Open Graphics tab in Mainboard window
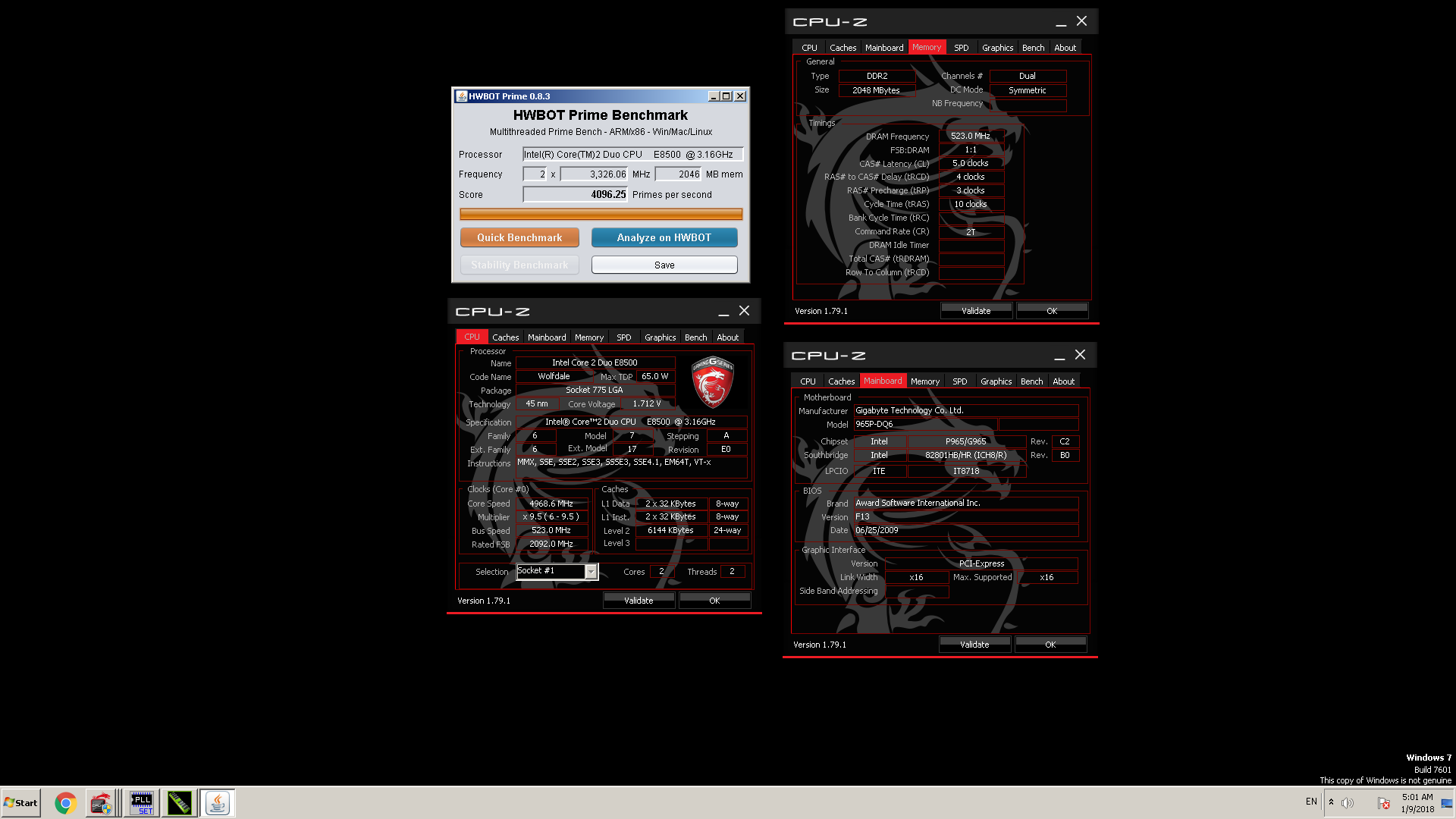The image size is (1456, 819). click(x=996, y=381)
